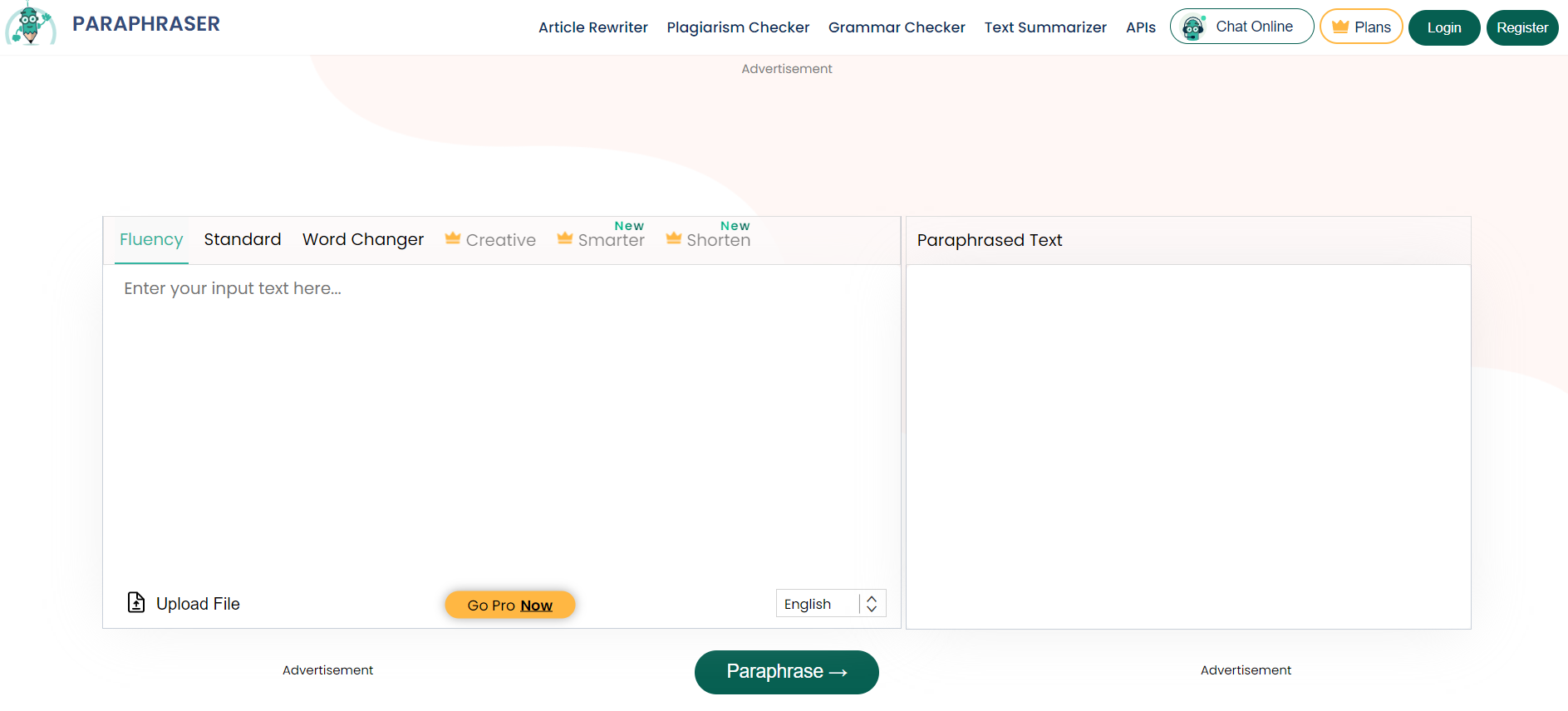Switch to Standard mode tab
Image resolution: width=1568 pixels, height=711 pixels.
[x=243, y=240]
